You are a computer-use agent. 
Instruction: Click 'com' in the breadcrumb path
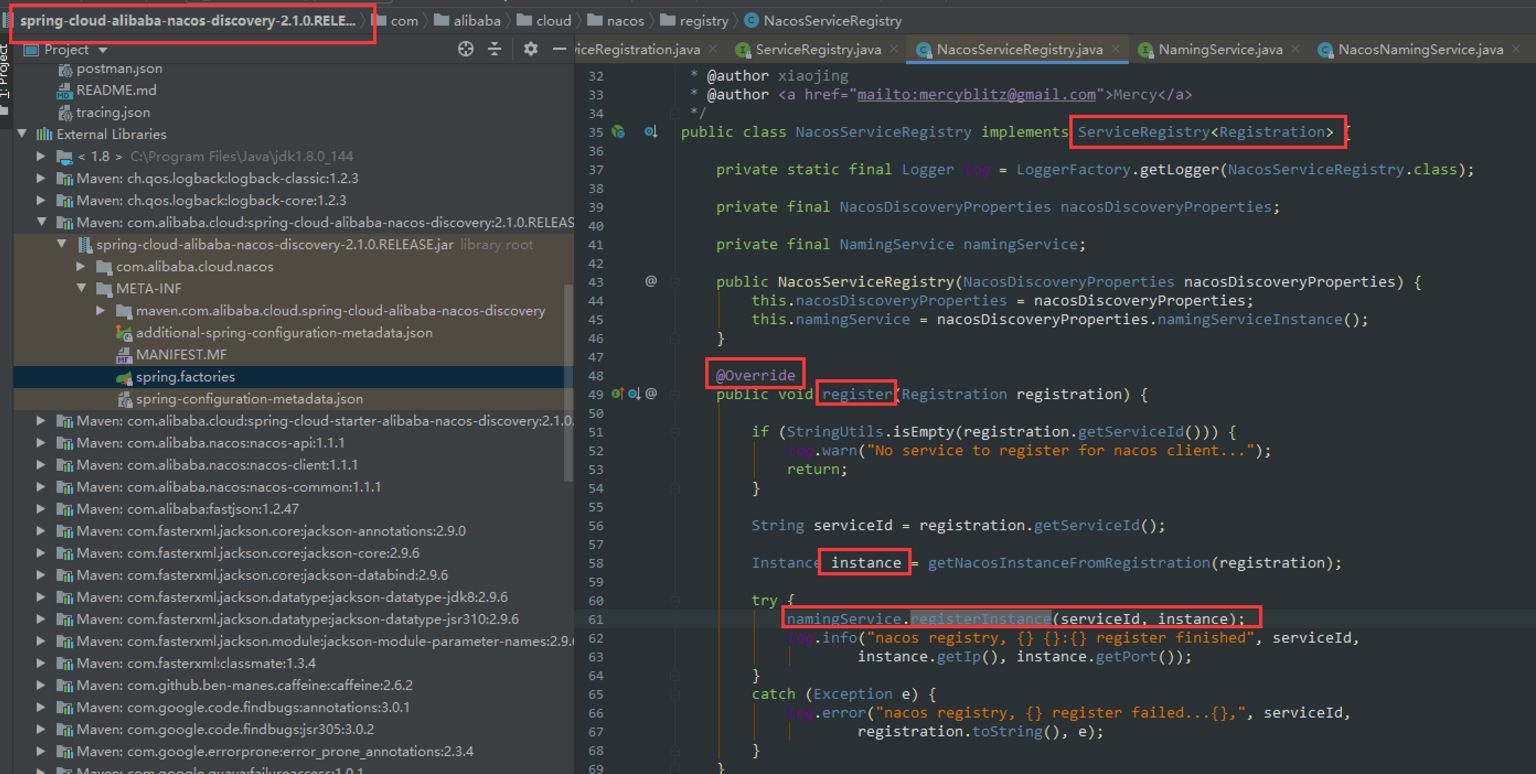[x=404, y=20]
